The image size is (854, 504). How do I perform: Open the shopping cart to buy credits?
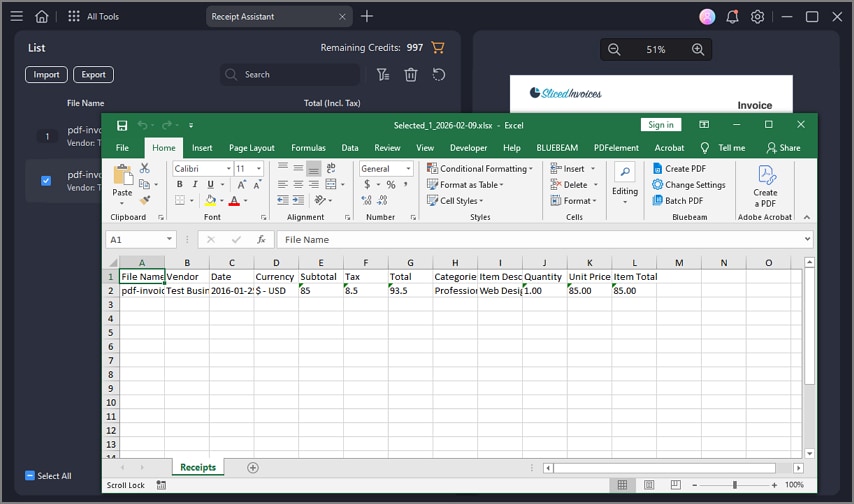(437, 47)
